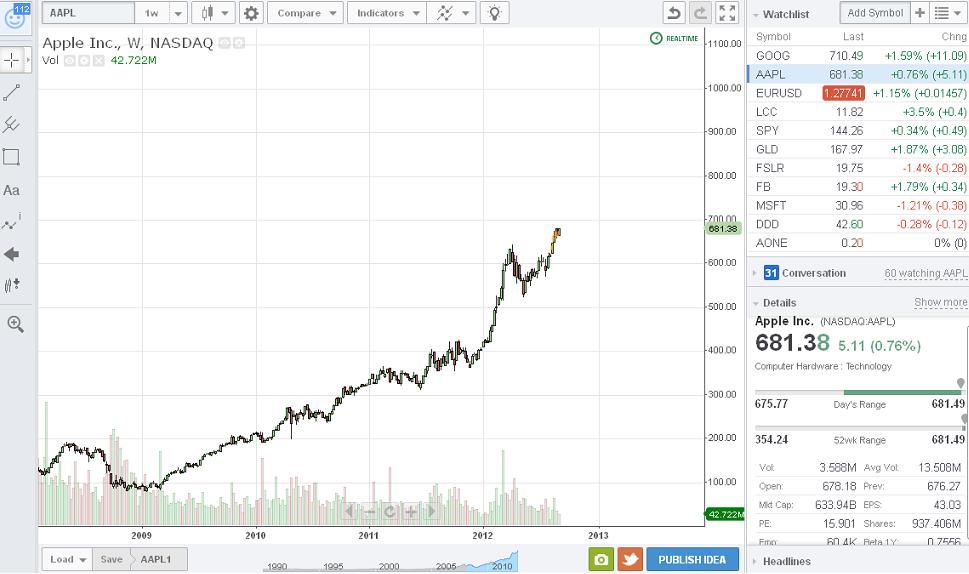Select LCC row in watchlist

(x=858, y=112)
